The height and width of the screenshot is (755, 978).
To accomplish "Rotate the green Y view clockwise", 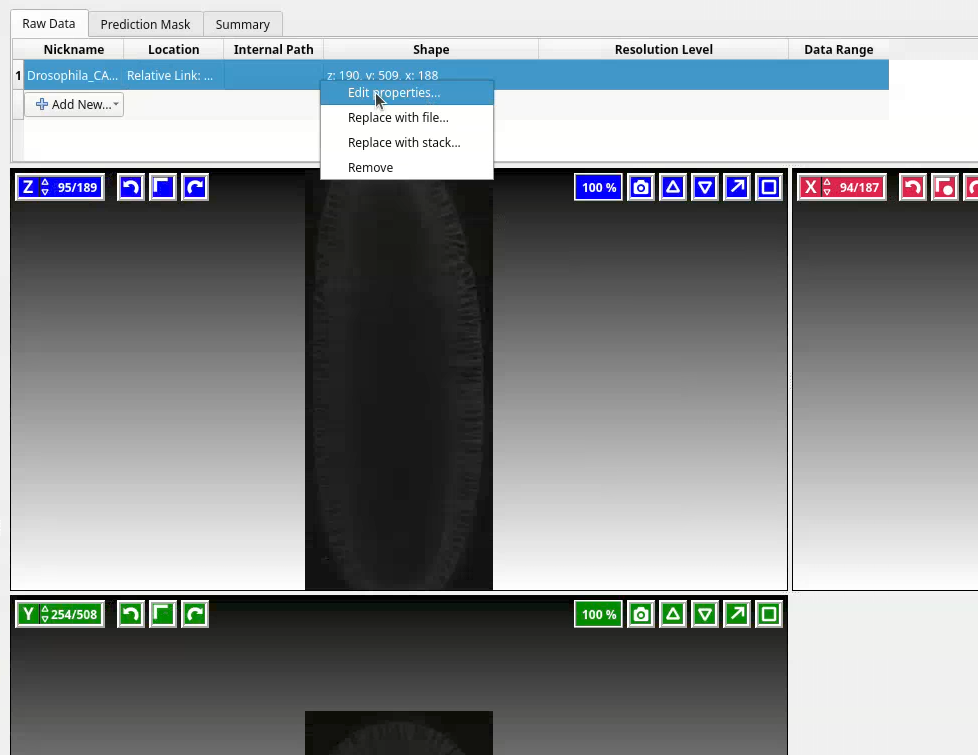I will [x=195, y=614].
